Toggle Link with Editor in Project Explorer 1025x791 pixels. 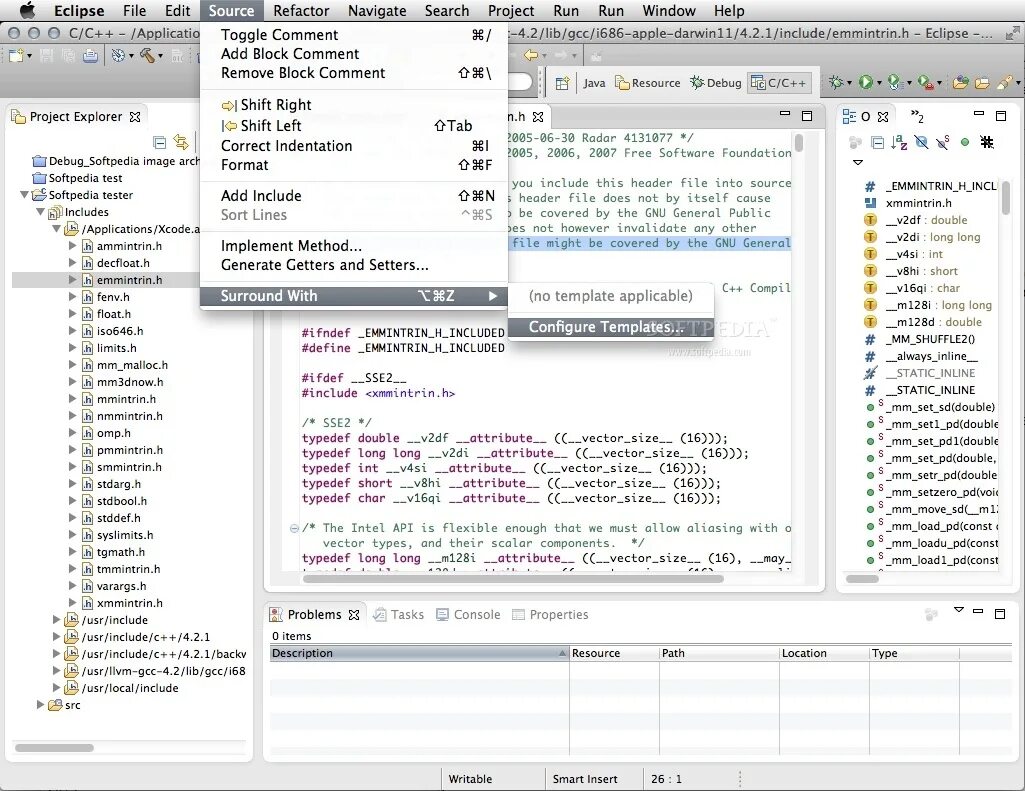pos(181,142)
